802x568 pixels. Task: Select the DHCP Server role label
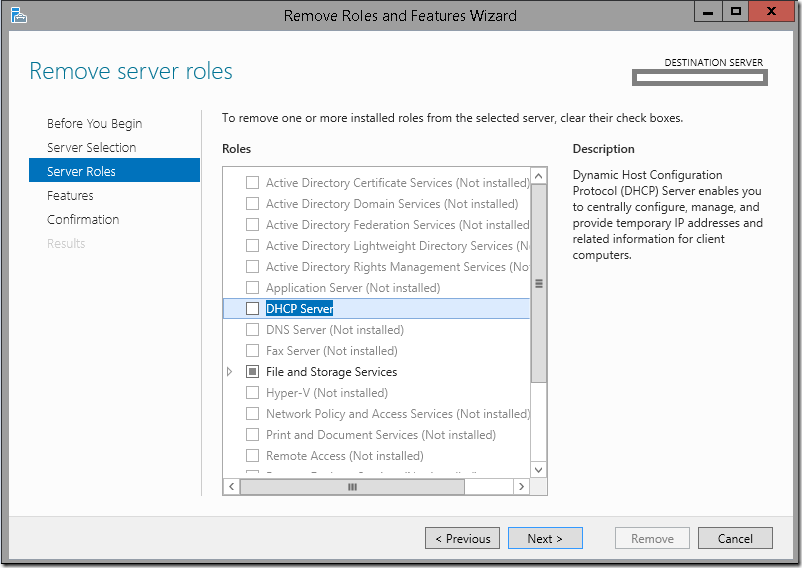299,309
